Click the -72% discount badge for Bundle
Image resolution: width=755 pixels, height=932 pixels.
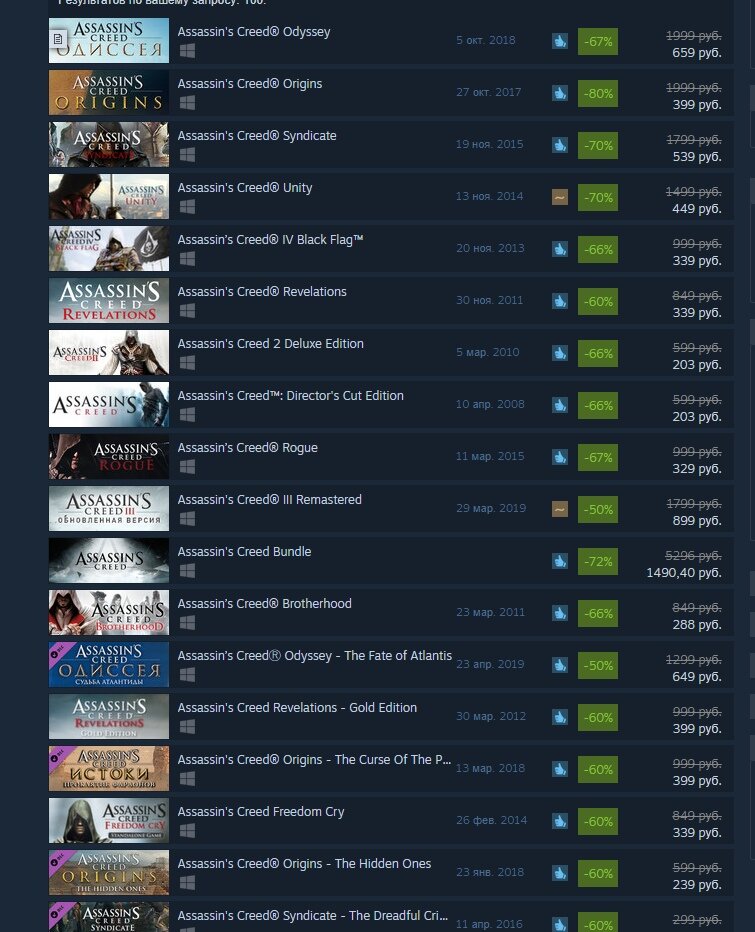598,561
